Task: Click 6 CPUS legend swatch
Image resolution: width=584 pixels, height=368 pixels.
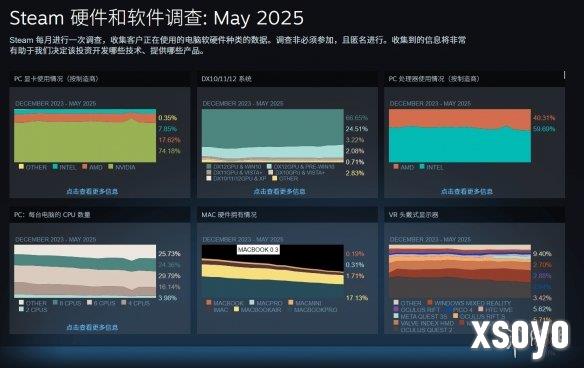Action: [89, 302]
